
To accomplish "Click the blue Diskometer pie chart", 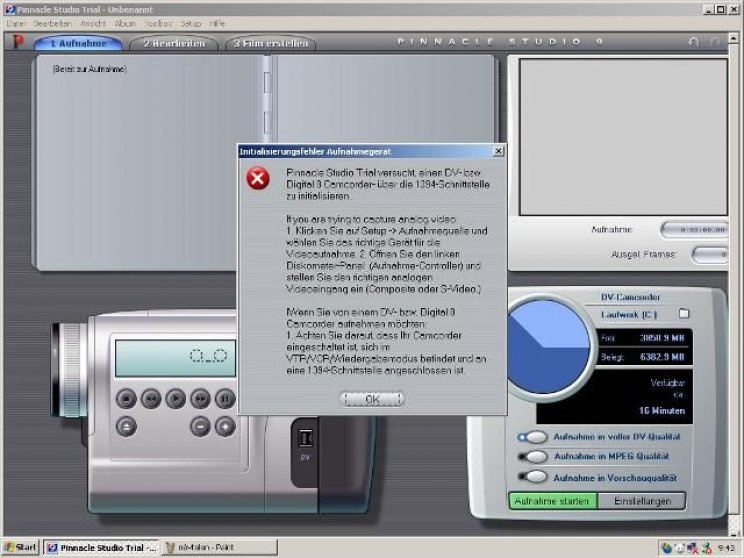I will coord(547,347).
